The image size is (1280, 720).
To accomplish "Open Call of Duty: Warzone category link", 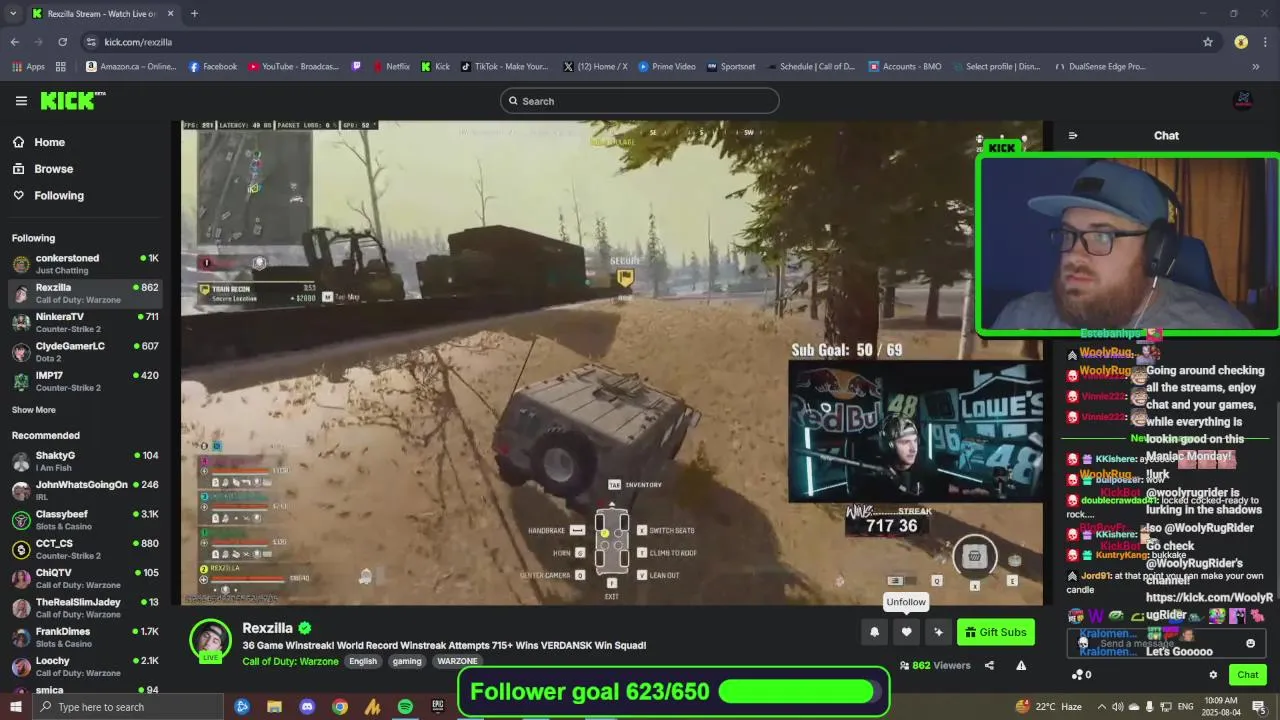I will point(291,661).
